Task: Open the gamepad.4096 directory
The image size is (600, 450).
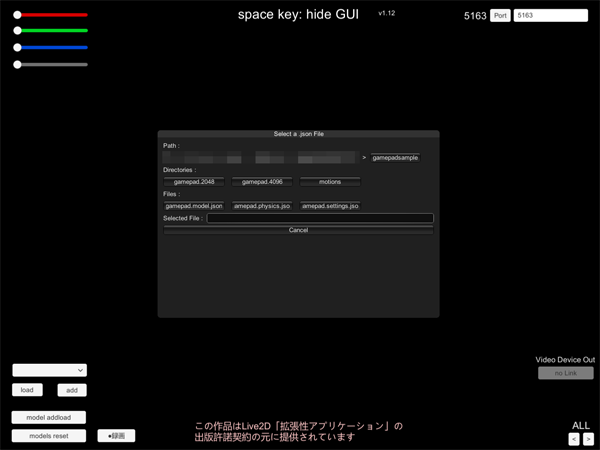Action: coord(262,182)
